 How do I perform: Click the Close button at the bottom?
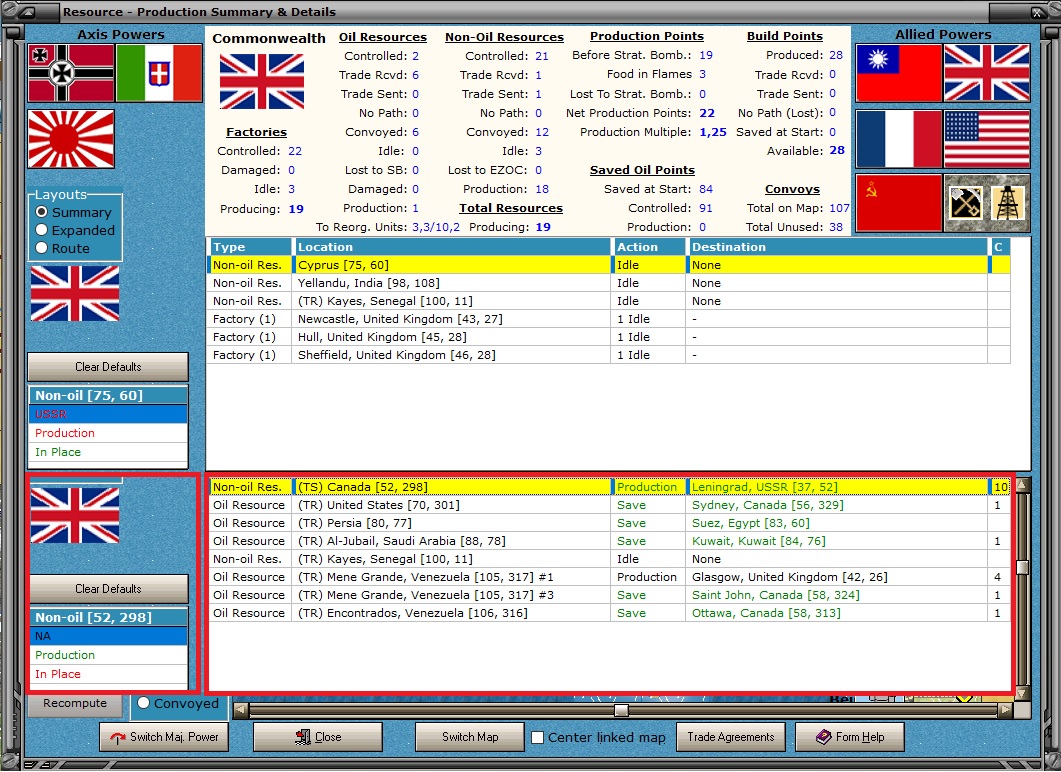(318, 737)
